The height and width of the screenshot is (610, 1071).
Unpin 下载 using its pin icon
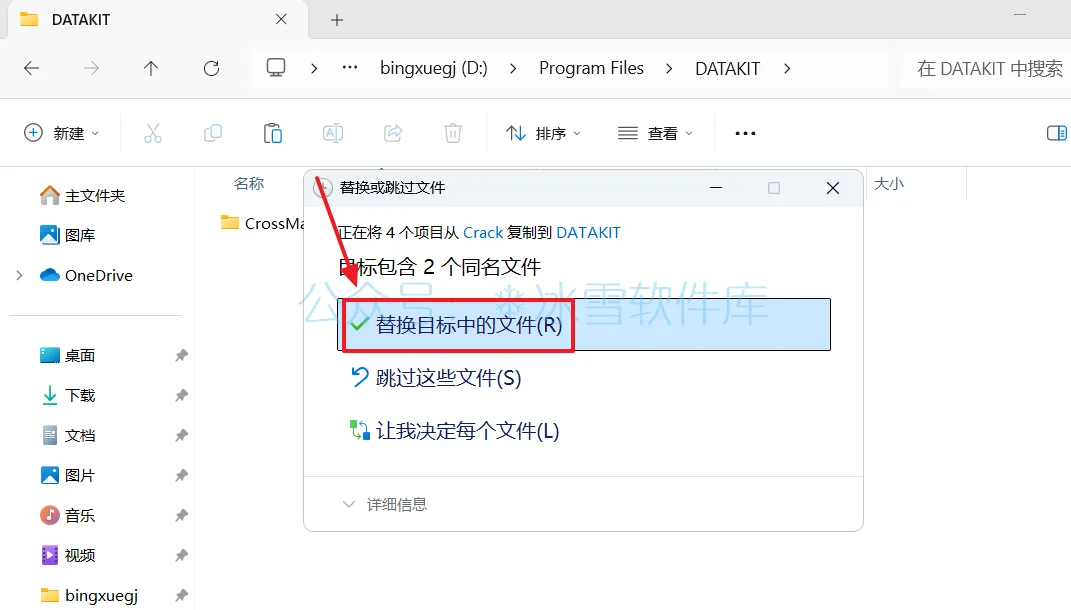181,395
